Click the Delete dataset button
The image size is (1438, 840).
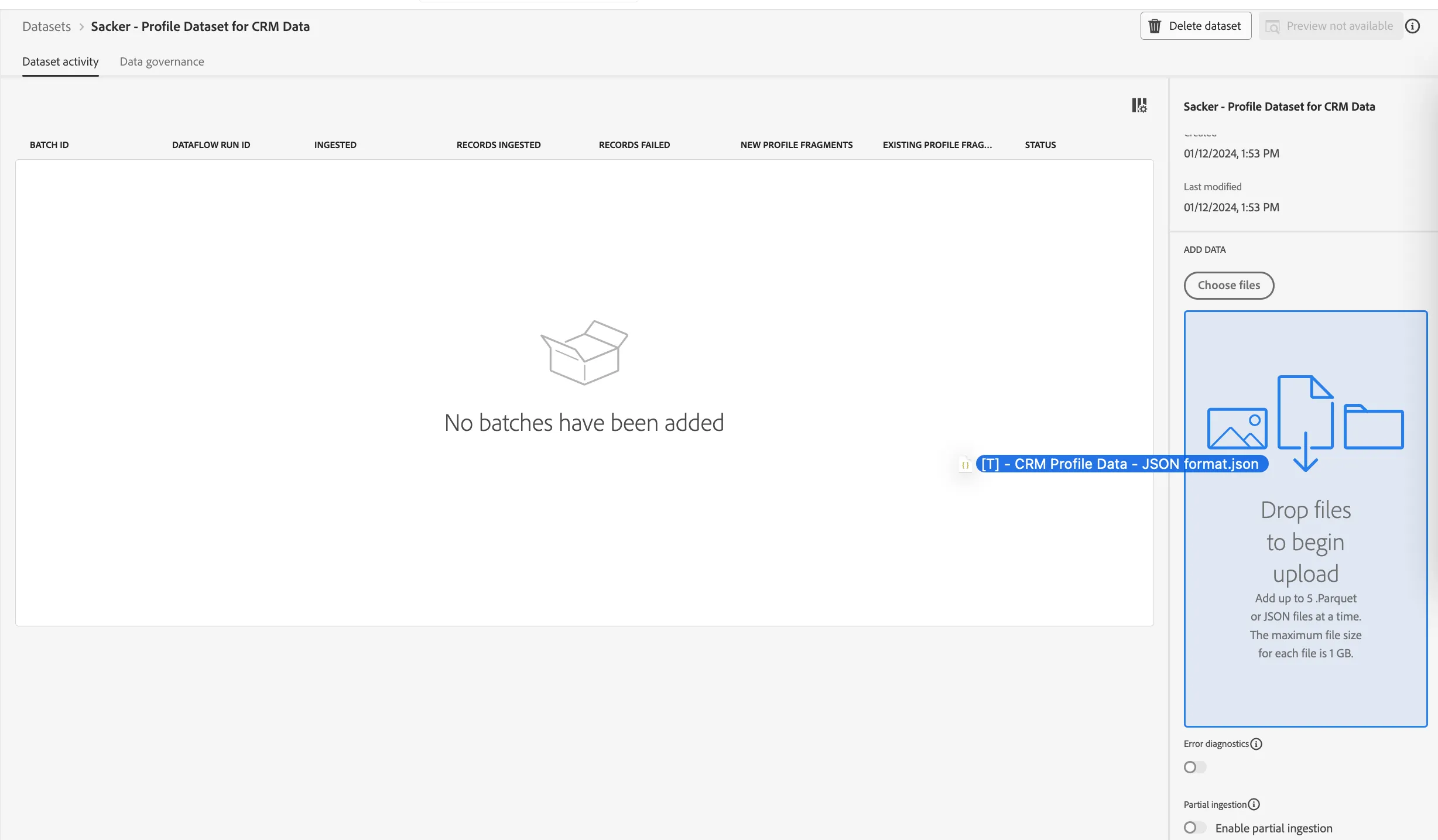tap(1196, 26)
